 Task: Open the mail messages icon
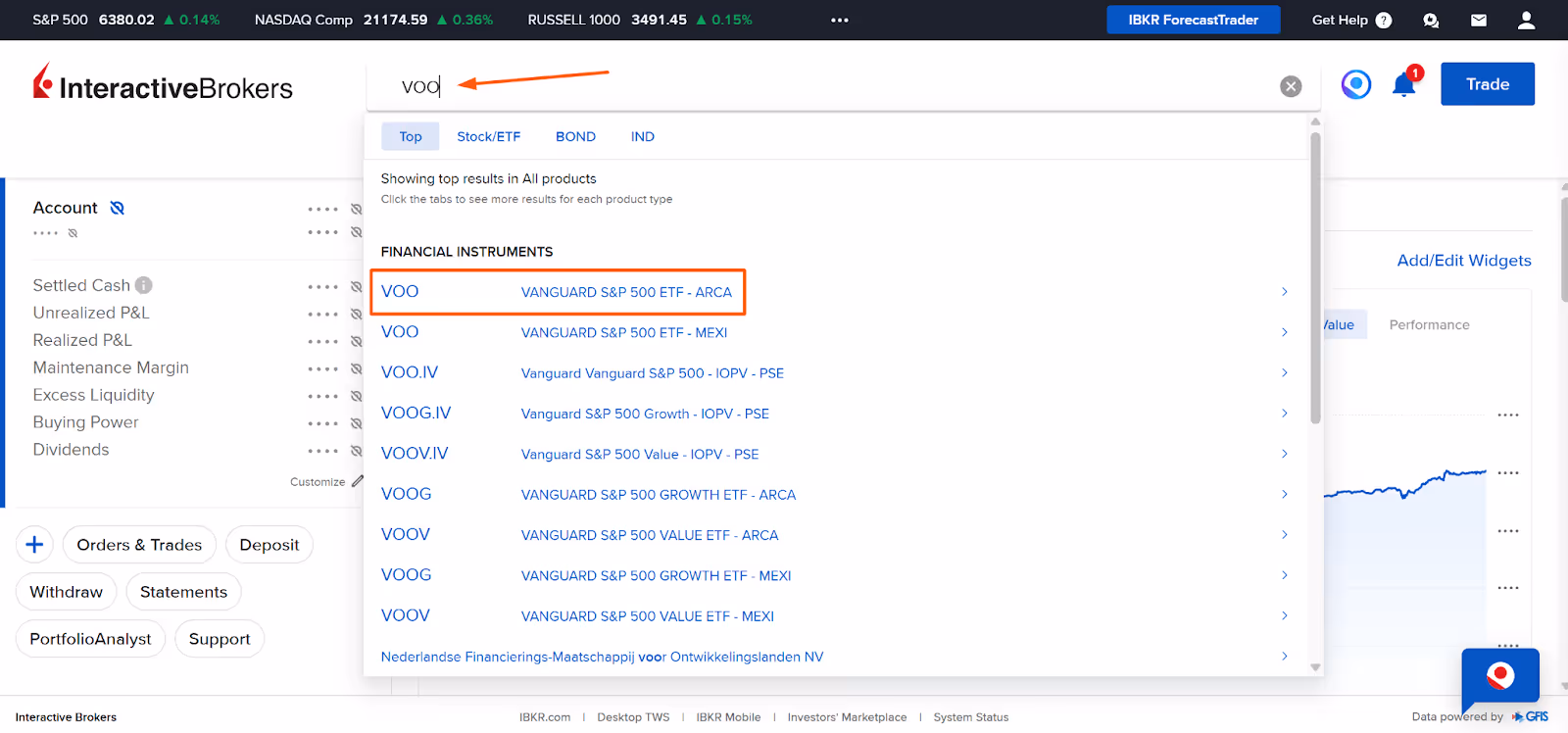1479,20
